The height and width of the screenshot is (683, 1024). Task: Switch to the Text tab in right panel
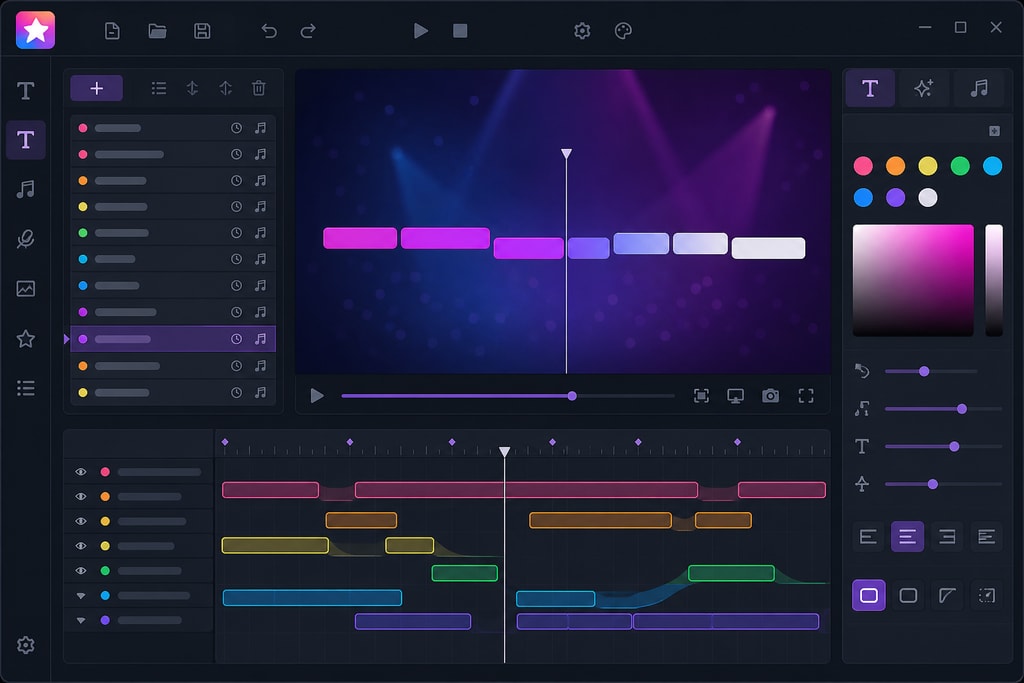coord(870,88)
